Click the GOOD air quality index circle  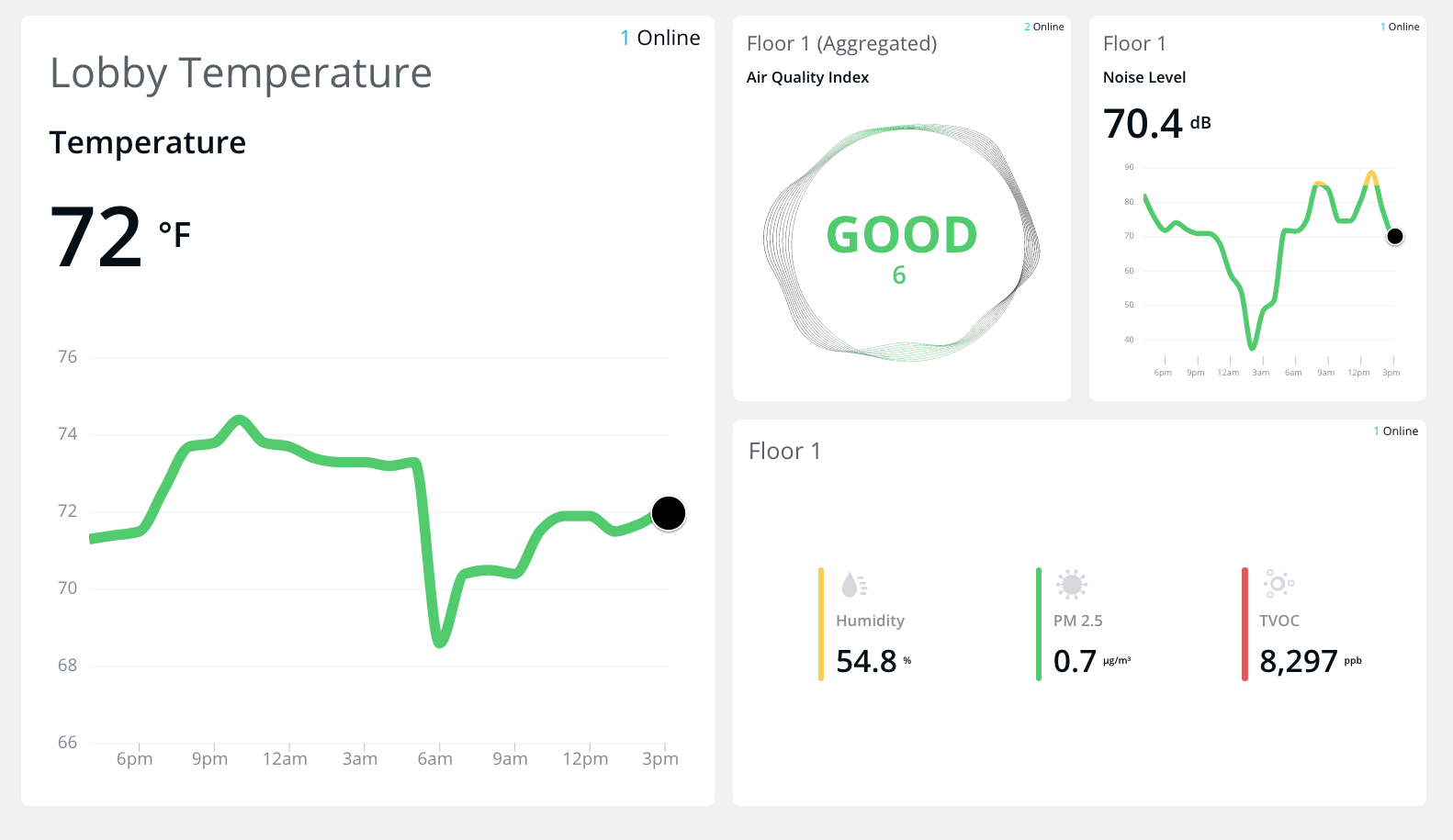tap(902, 242)
